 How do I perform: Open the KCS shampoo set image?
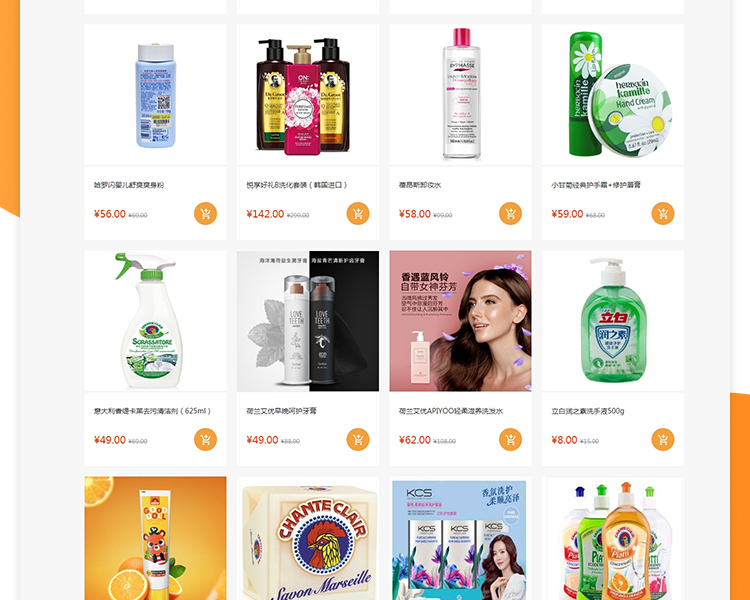pyautogui.click(x=460, y=538)
